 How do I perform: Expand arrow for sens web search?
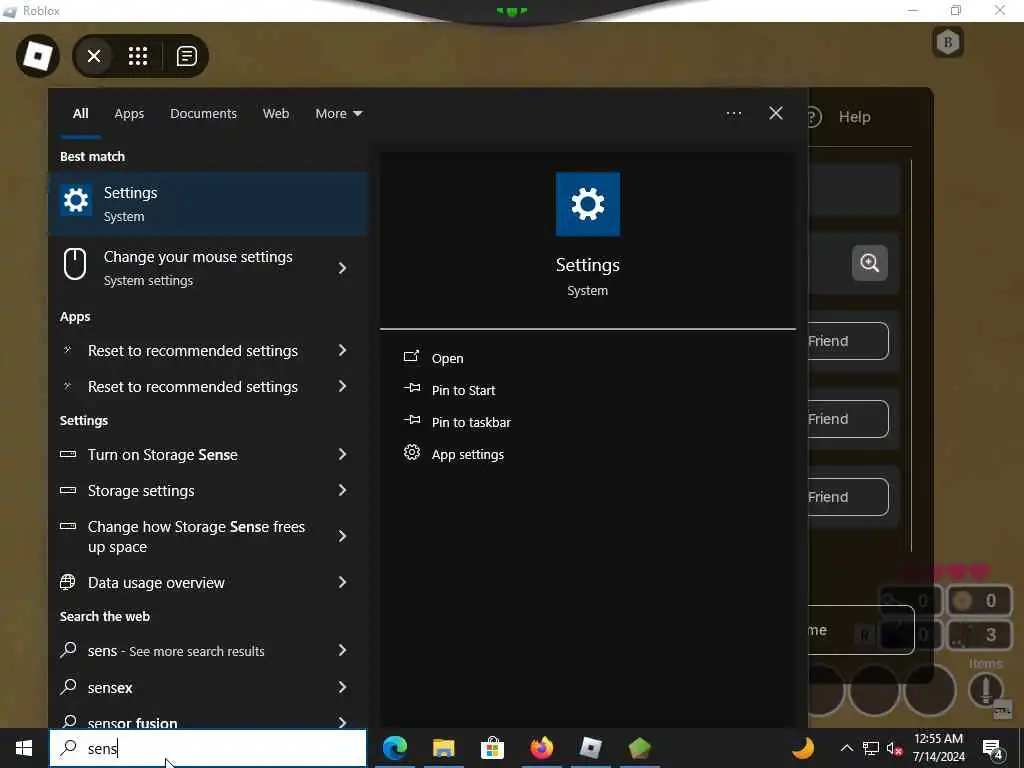[342, 650]
